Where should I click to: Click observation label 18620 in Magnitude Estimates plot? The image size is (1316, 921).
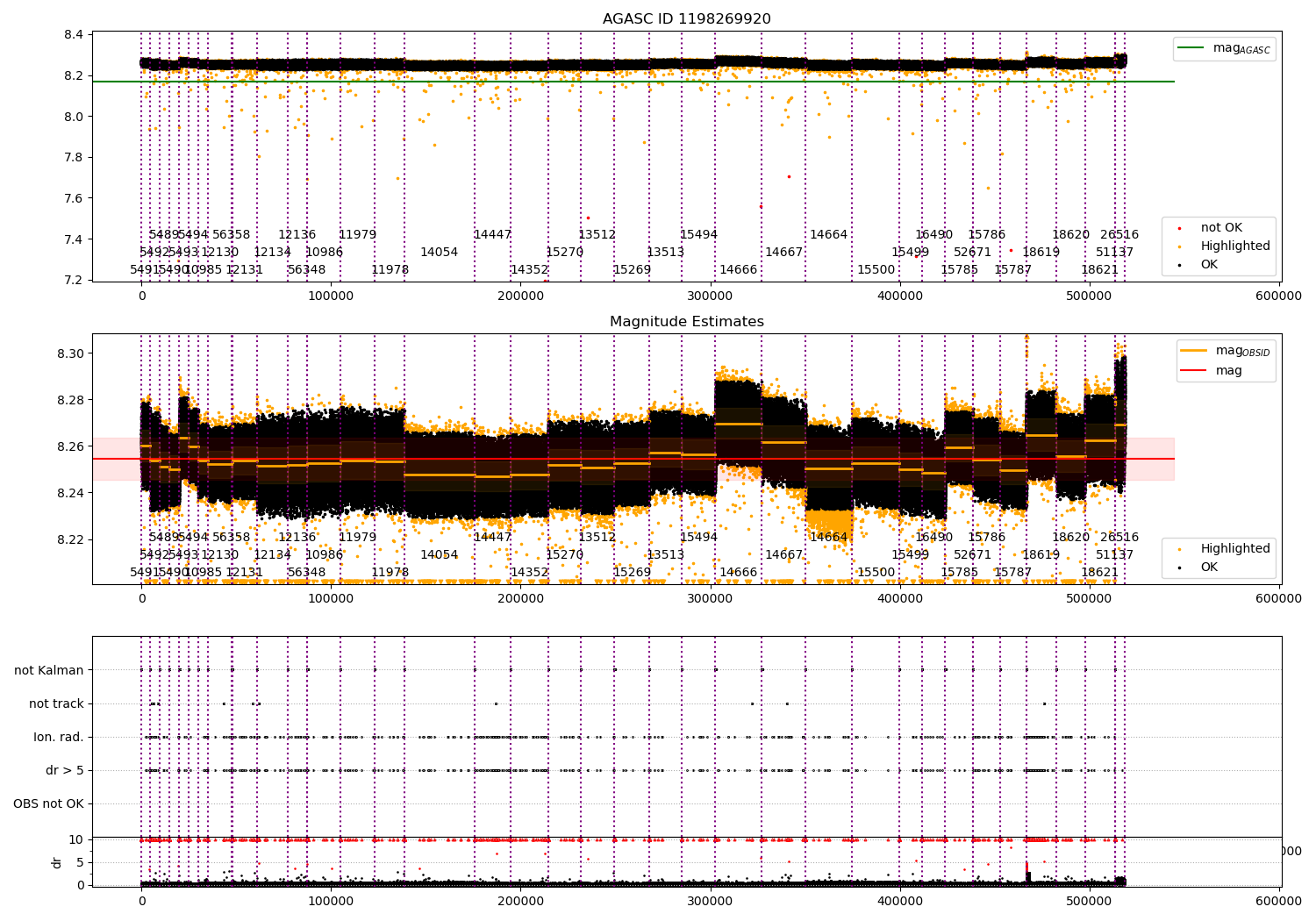(x=1070, y=538)
